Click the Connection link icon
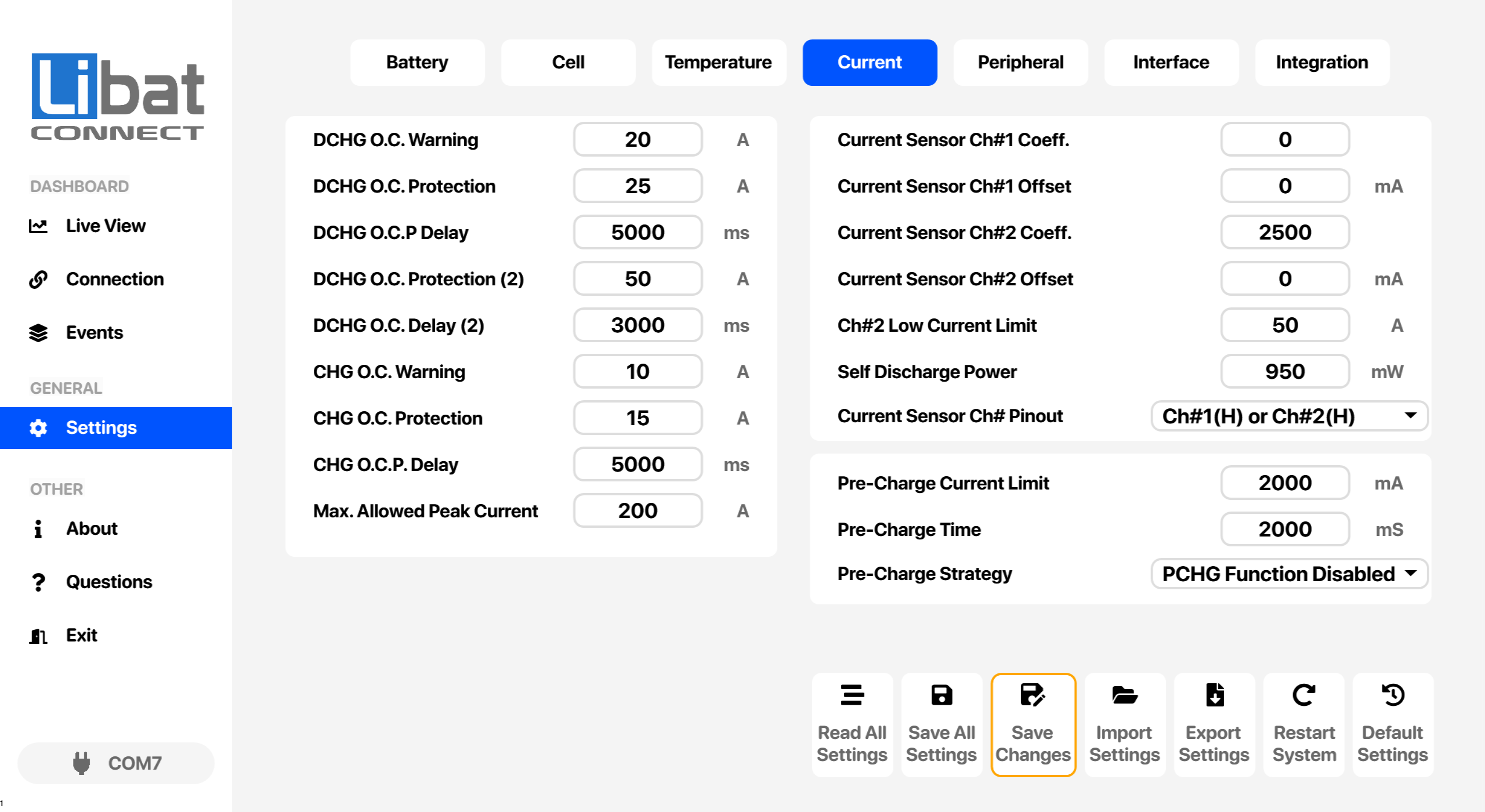Image resolution: width=1485 pixels, height=812 pixels. pos(38,279)
